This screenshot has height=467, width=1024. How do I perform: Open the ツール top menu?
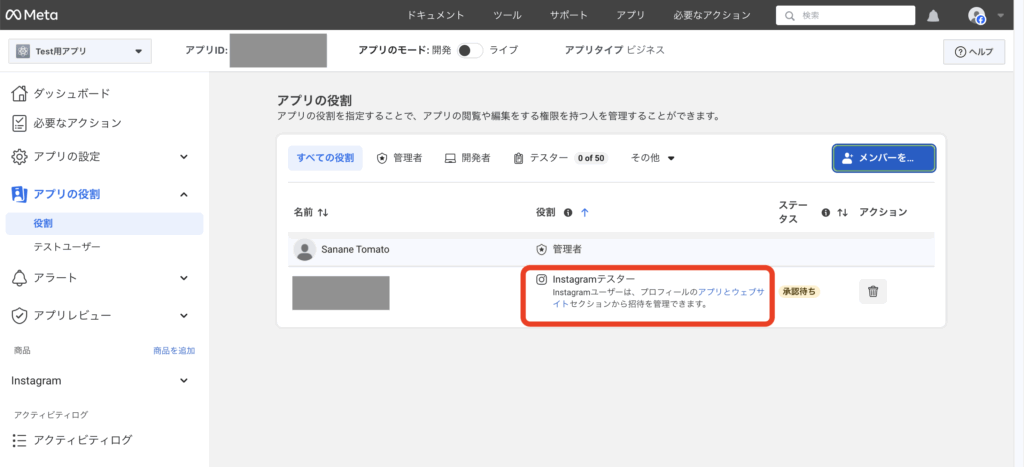[507, 15]
